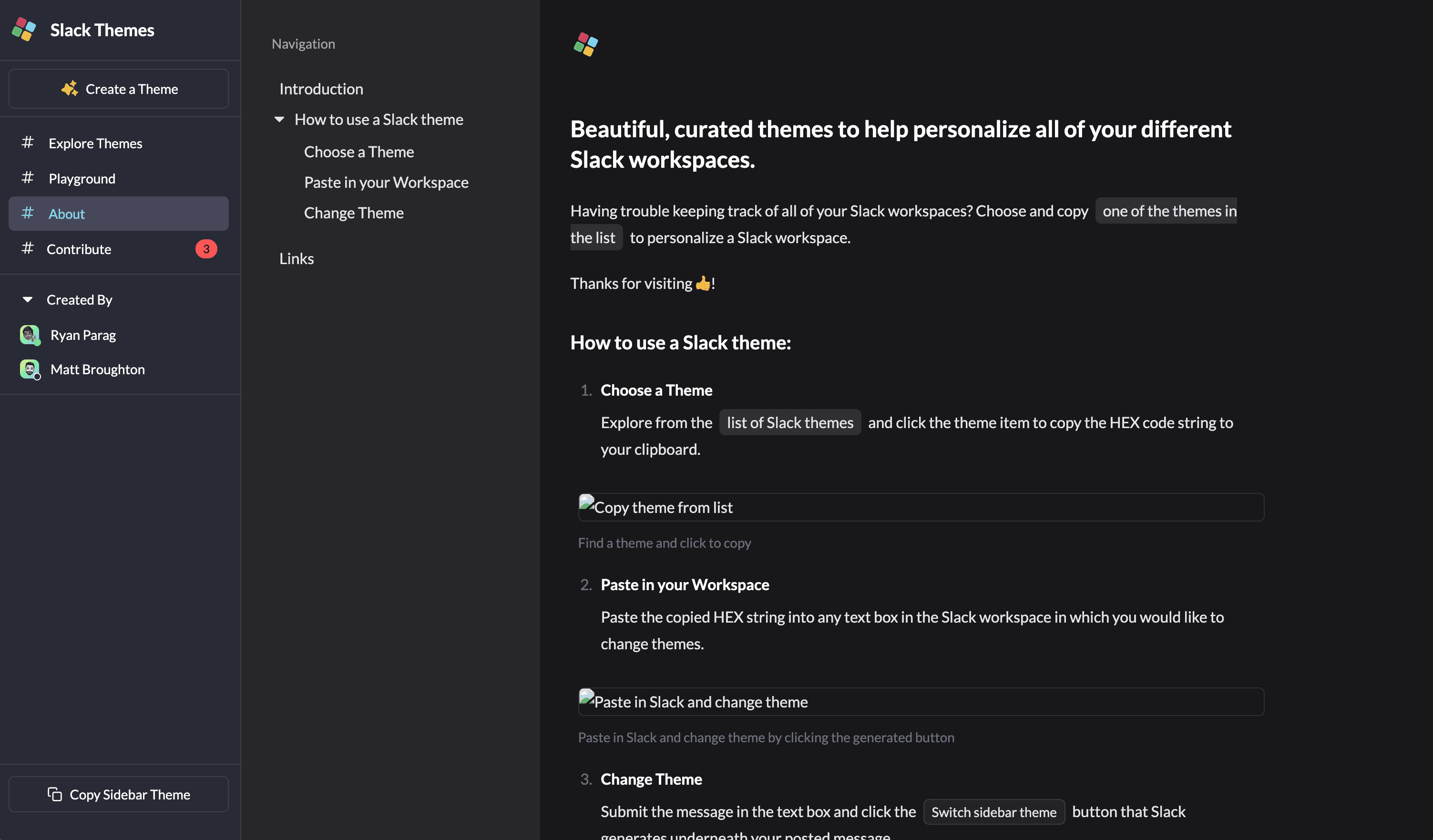
Task: Open Ryan Parag's profile link
Action: [83, 335]
